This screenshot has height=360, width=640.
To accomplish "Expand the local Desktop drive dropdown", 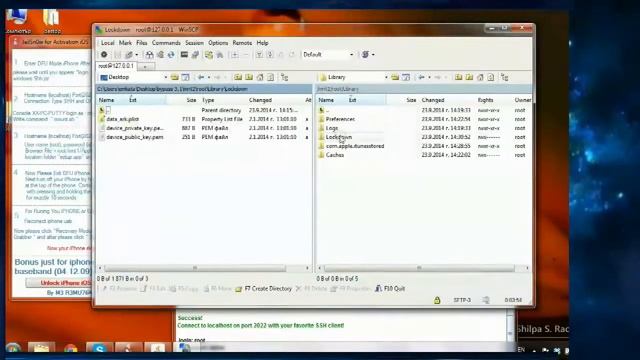I will [166, 77].
